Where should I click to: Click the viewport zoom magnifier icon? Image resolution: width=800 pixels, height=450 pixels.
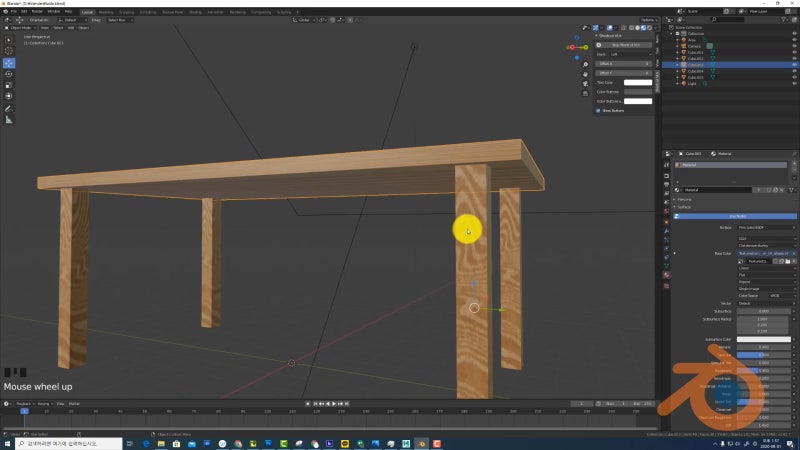(x=585, y=65)
